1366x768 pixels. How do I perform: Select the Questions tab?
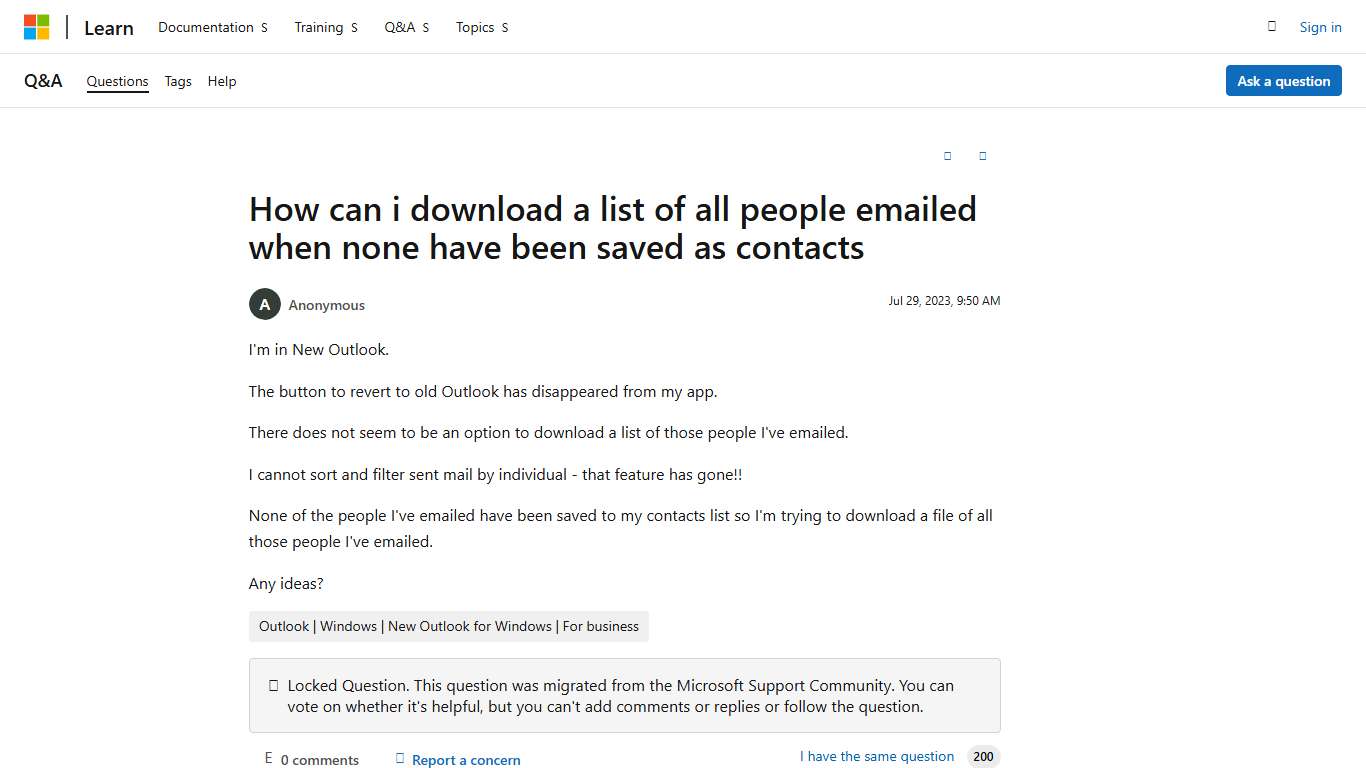pyautogui.click(x=117, y=81)
